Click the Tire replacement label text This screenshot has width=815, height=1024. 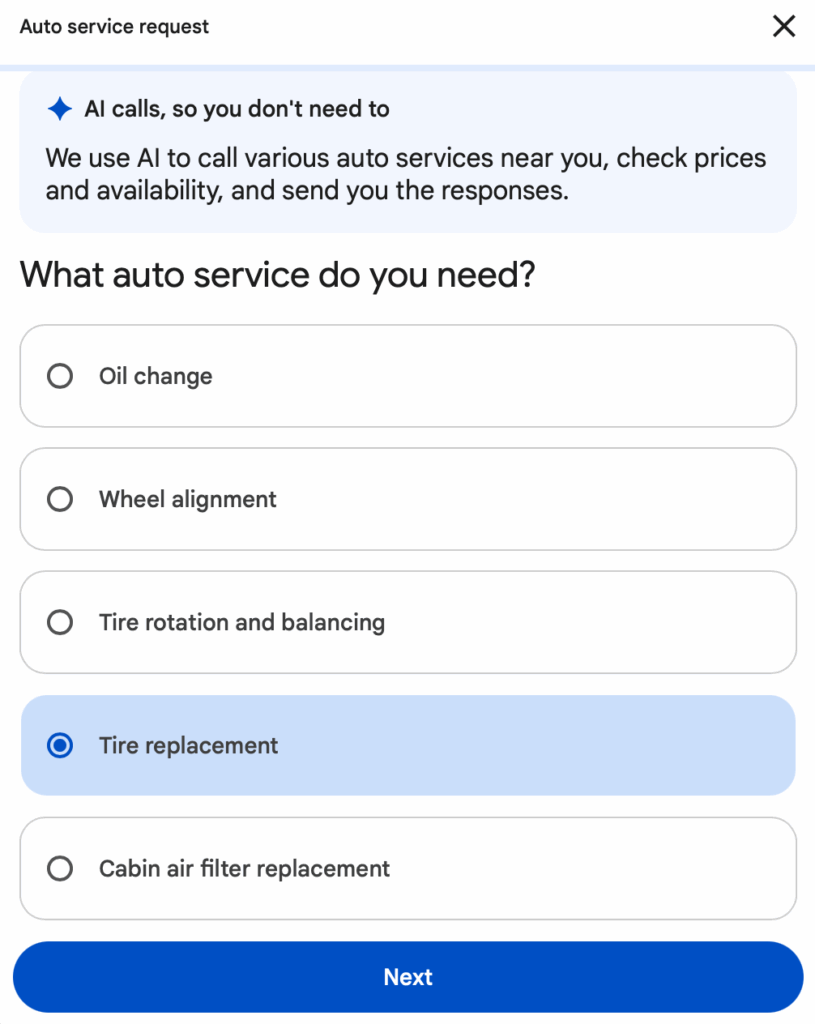tap(188, 745)
